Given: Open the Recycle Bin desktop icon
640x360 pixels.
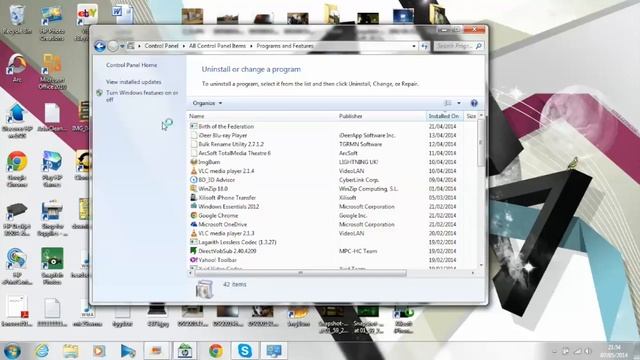Looking at the screenshot, I should pyautogui.click(x=17, y=20).
